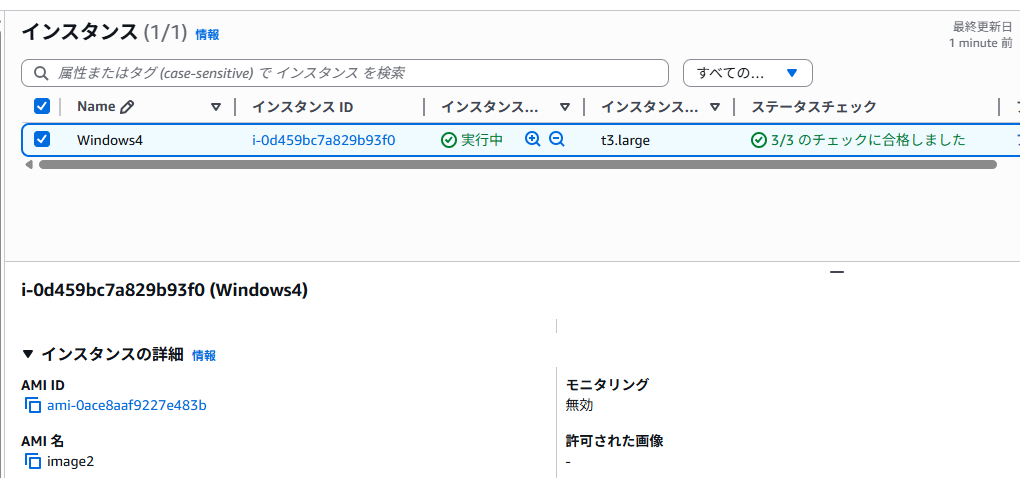The image size is (1020, 478).
Task: Click the zoom-in filter icon beside 実行中
Action: tap(533, 139)
